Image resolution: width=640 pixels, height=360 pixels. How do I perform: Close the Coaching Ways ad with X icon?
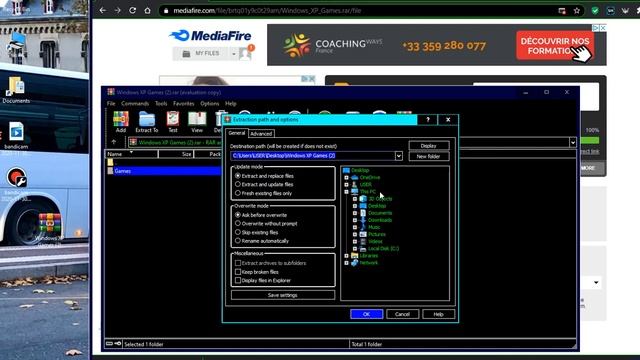coord(603,28)
